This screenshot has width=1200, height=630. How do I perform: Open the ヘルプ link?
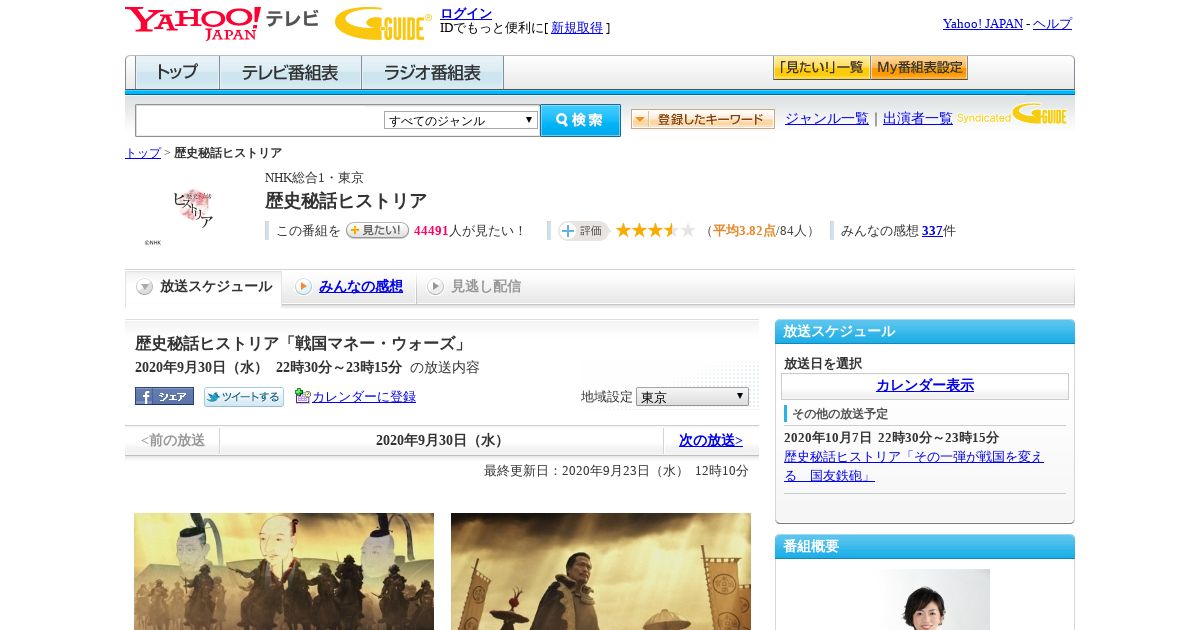click(x=1052, y=24)
